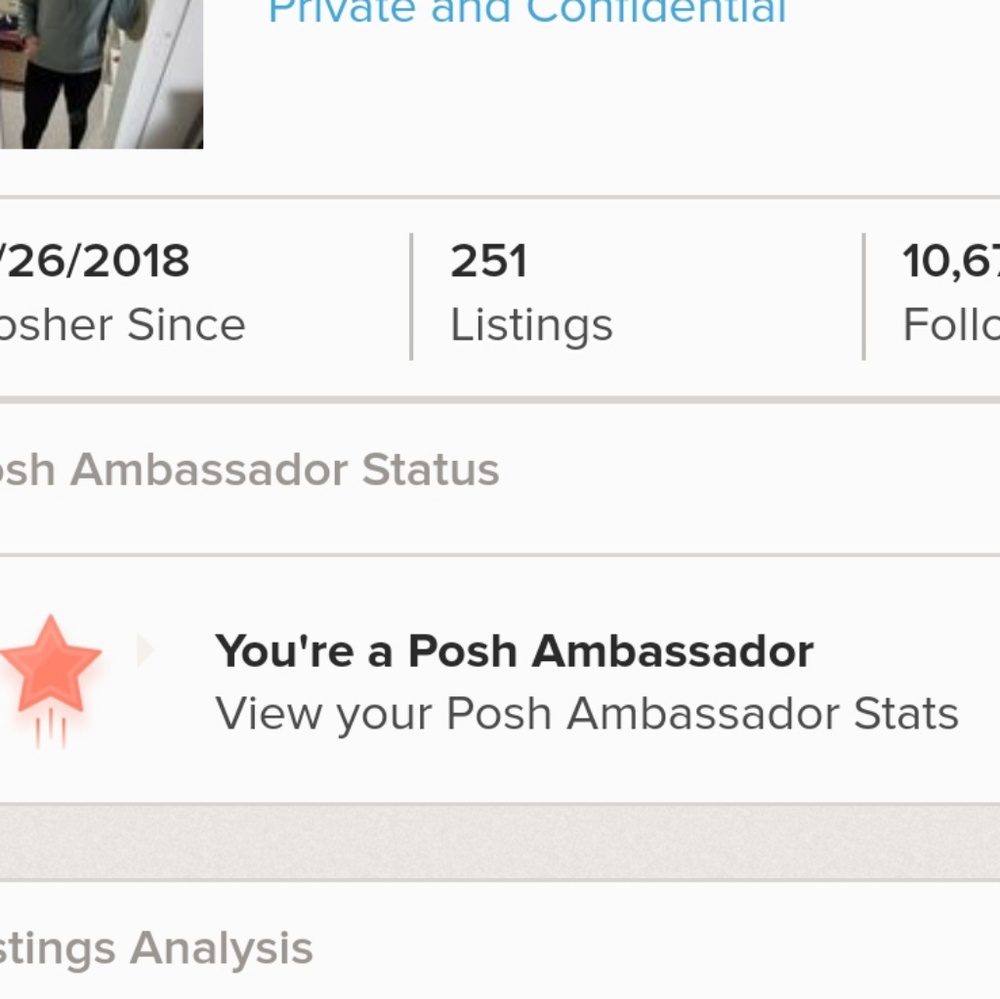Select the 26/2018 join date
Image resolution: width=1000 pixels, height=999 pixels.
(95, 262)
